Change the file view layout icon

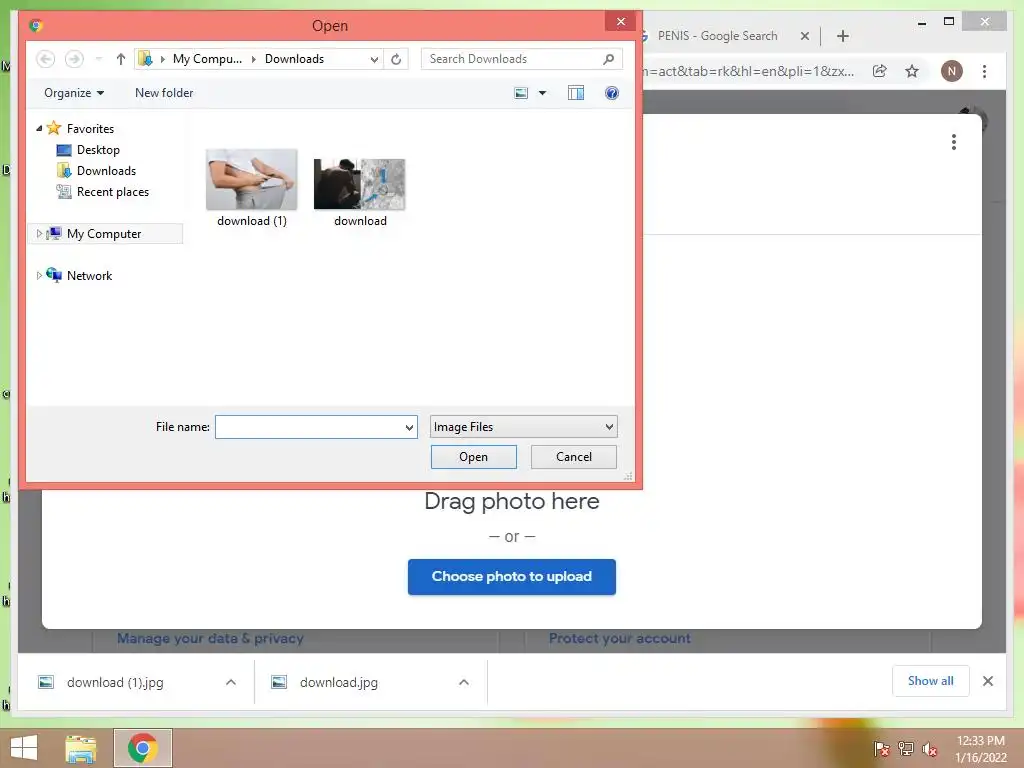click(521, 93)
